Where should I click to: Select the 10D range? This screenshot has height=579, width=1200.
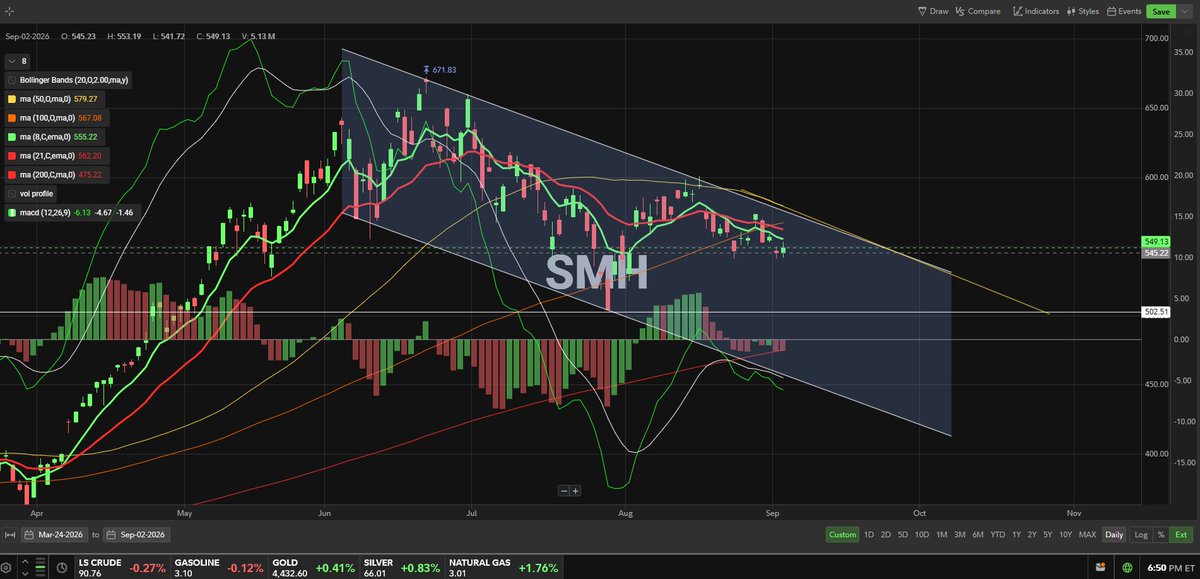[922, 534]
